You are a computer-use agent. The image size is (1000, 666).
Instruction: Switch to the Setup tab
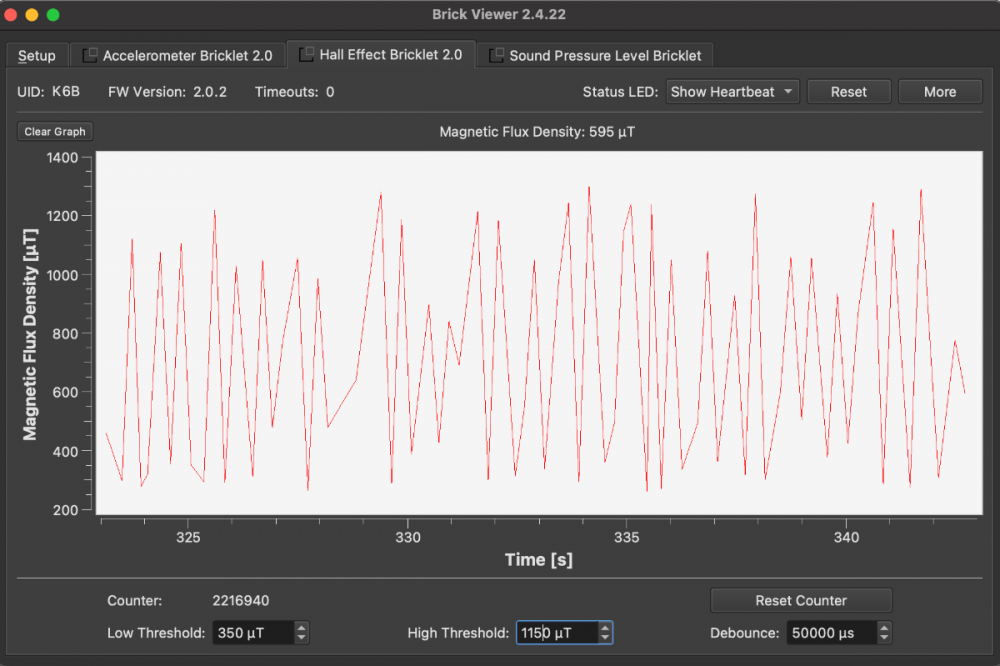37,56
